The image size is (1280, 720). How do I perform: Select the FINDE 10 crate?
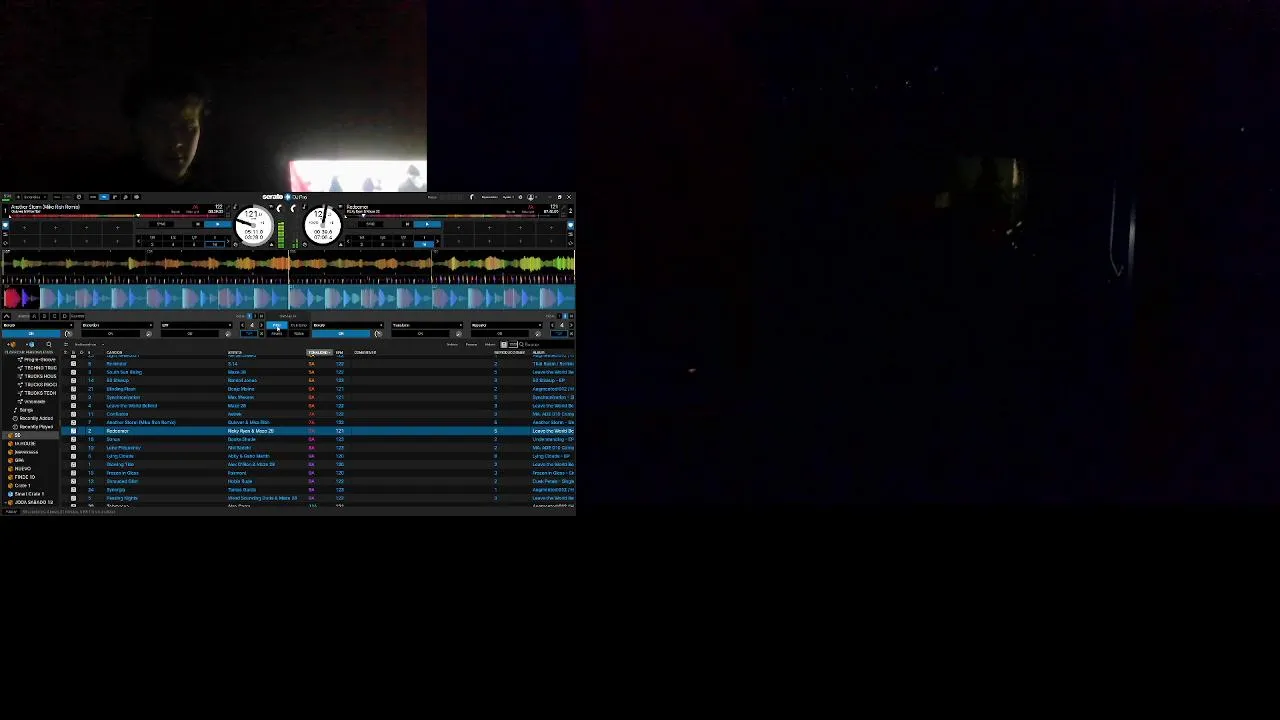pos(24,477)
